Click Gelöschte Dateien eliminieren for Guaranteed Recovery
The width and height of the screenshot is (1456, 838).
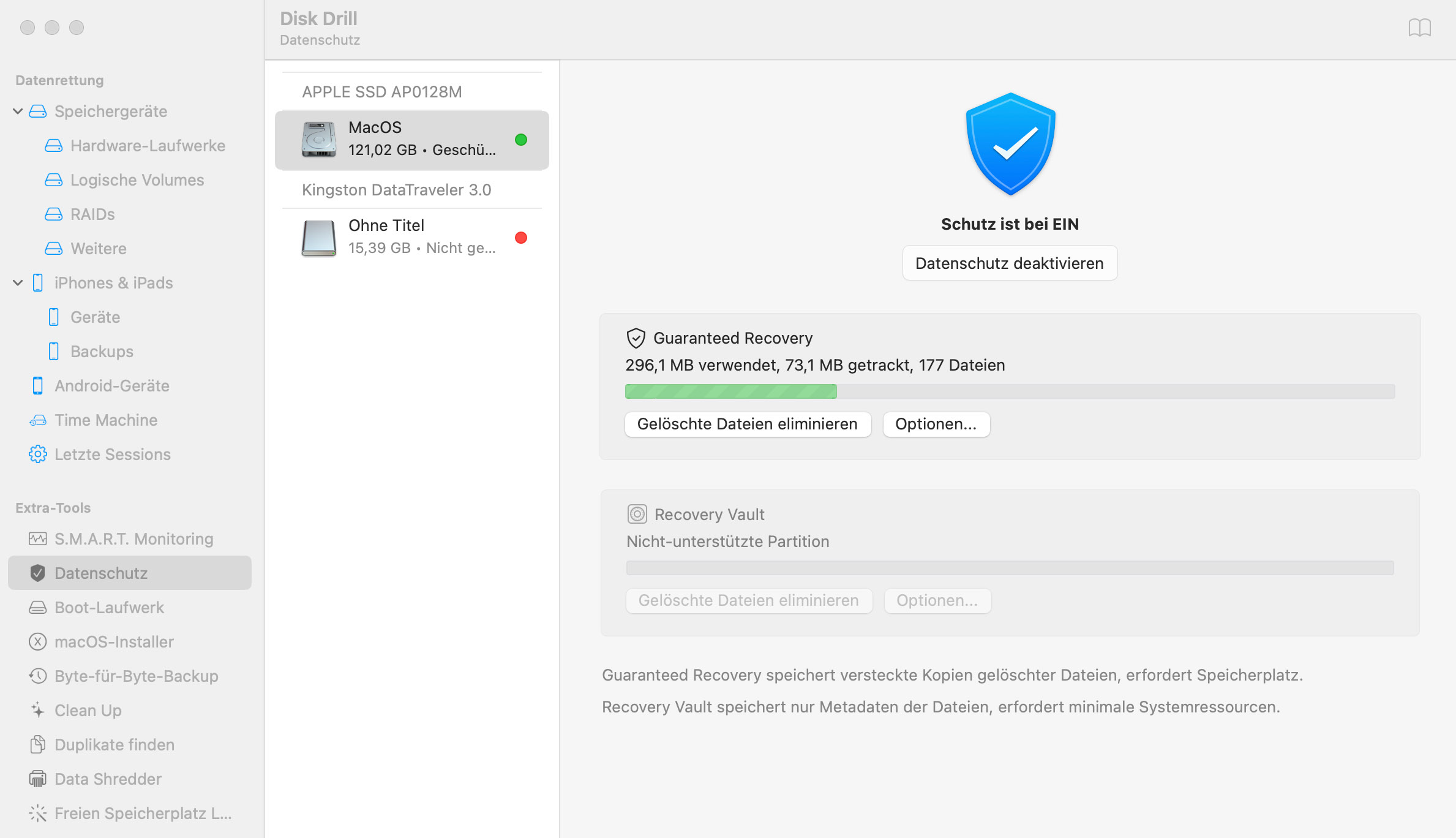tap(748, 425)
